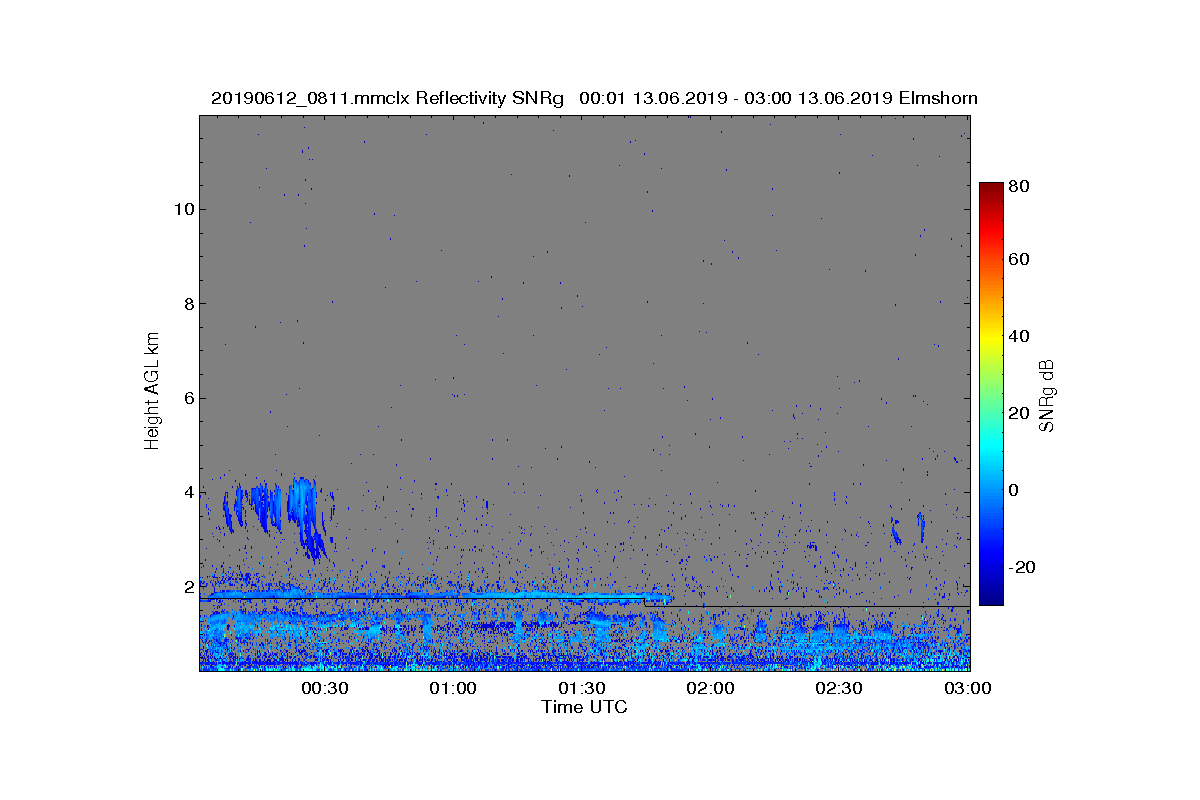Click the 03:00 time tick label
Screen dimensions: 1200x800
[967, 688]
